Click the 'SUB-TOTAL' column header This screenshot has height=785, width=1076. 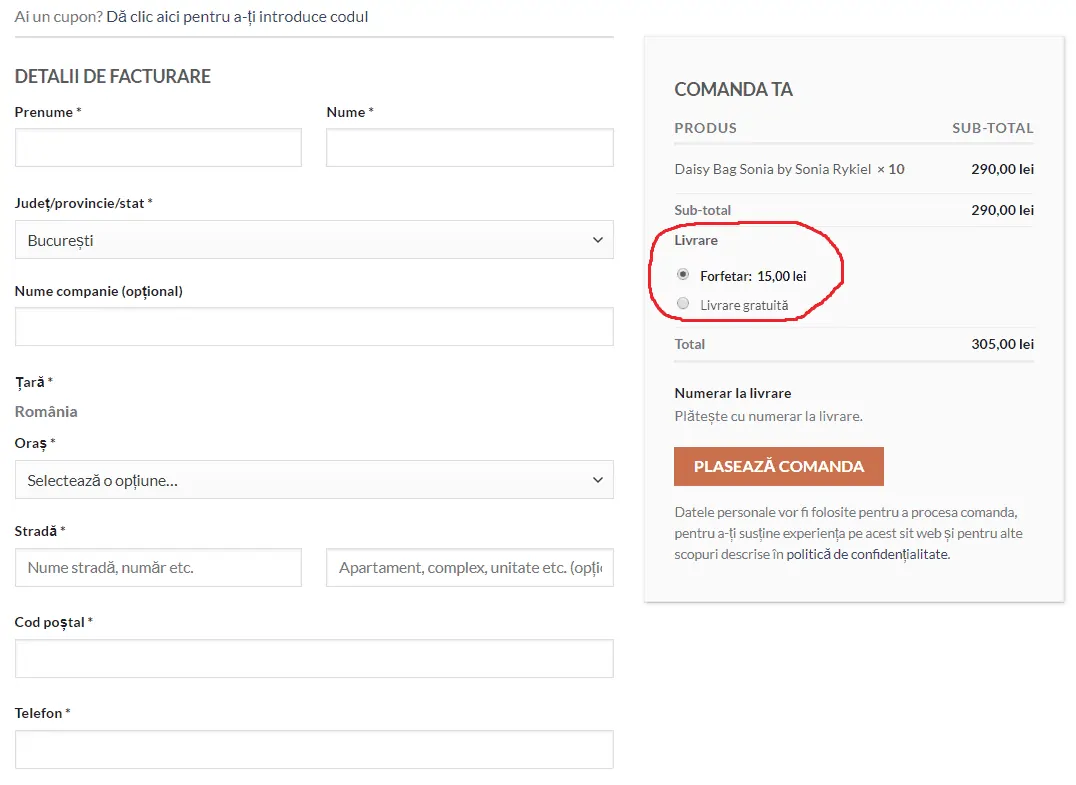(992, 128)
